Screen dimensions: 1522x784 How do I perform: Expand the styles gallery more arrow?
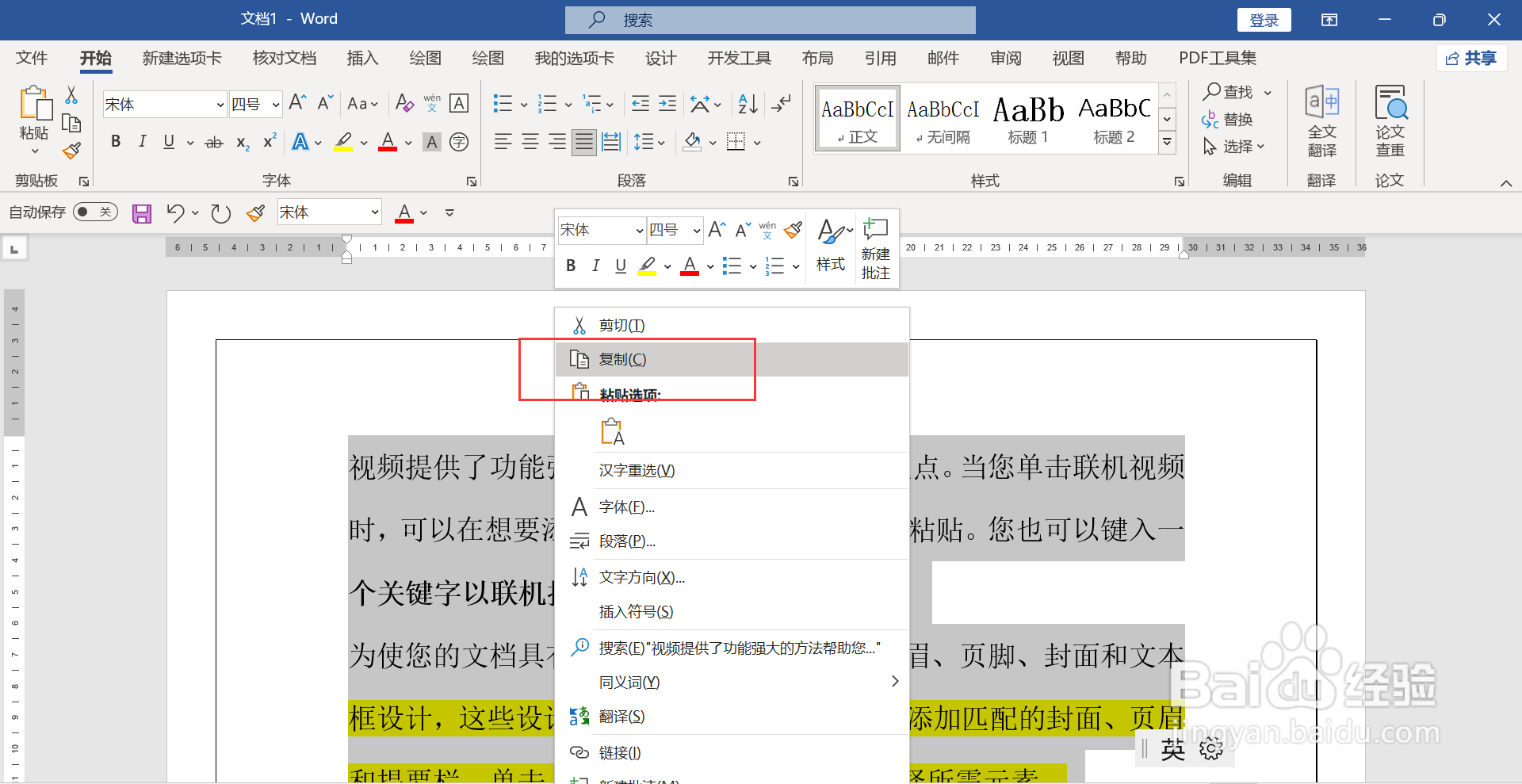pos(1167,143)
